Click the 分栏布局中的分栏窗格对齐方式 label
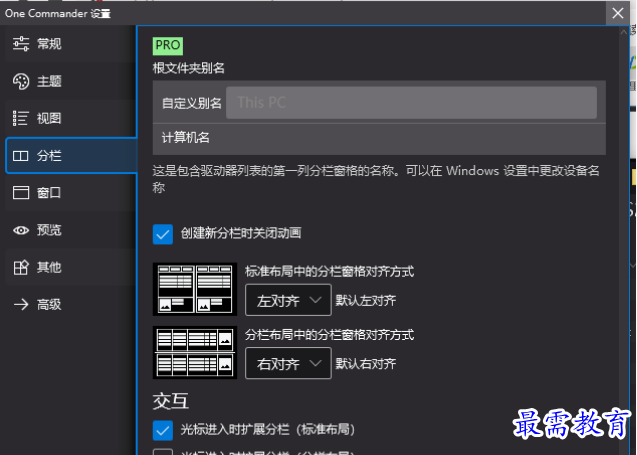 329,335
